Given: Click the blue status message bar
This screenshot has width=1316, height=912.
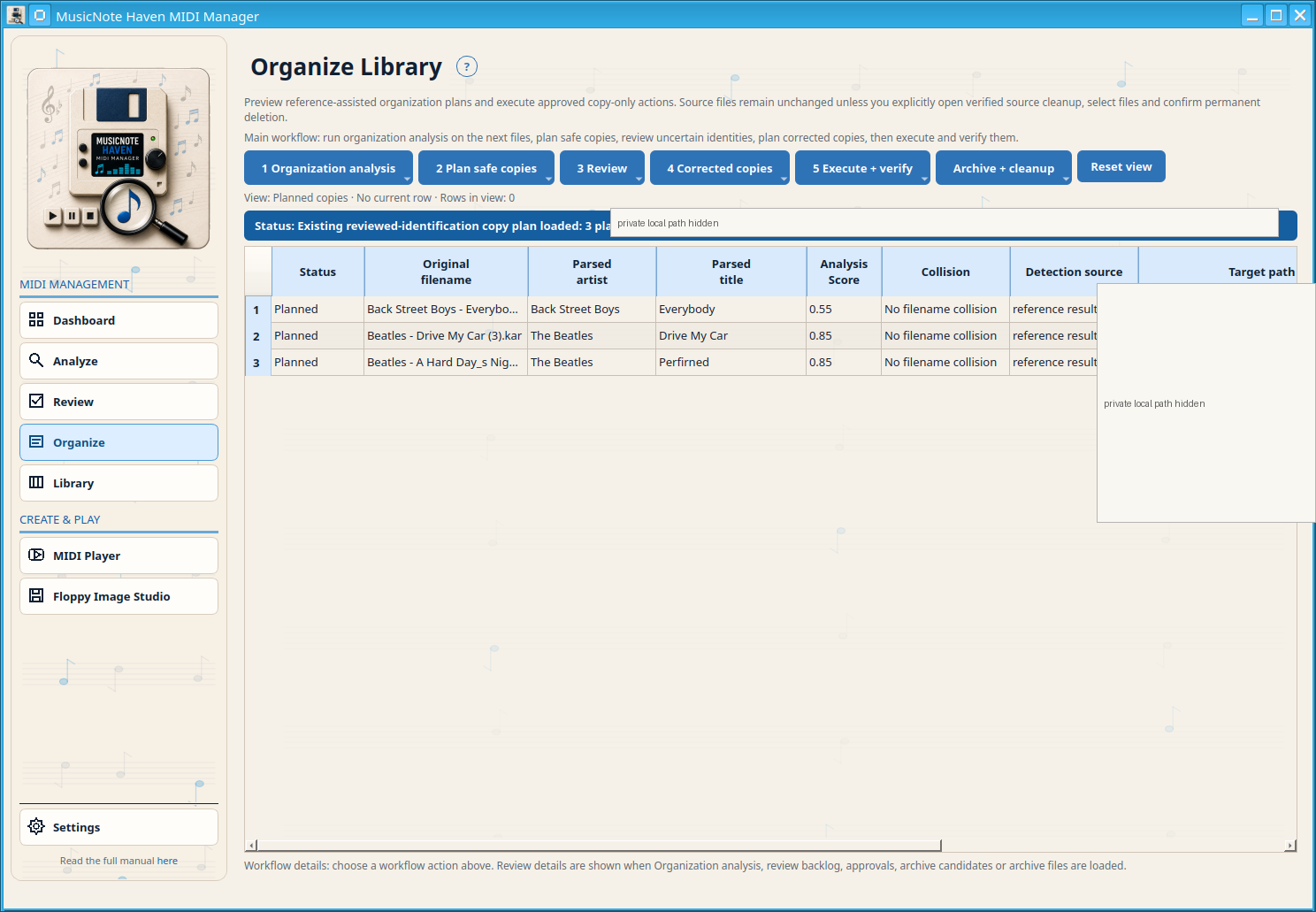Looking at the screenshot, I should coord(770,226).
